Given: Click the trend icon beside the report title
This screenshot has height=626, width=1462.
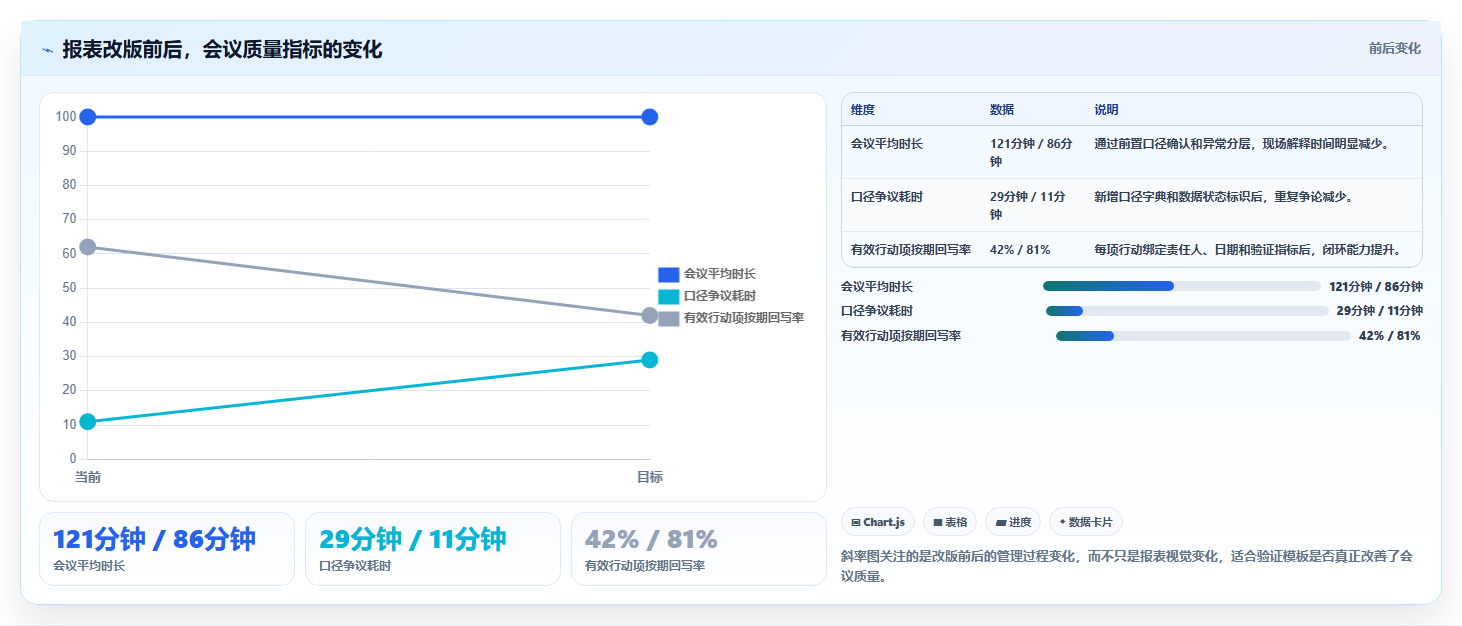Looking at the screenshot, I should (47, 50).
